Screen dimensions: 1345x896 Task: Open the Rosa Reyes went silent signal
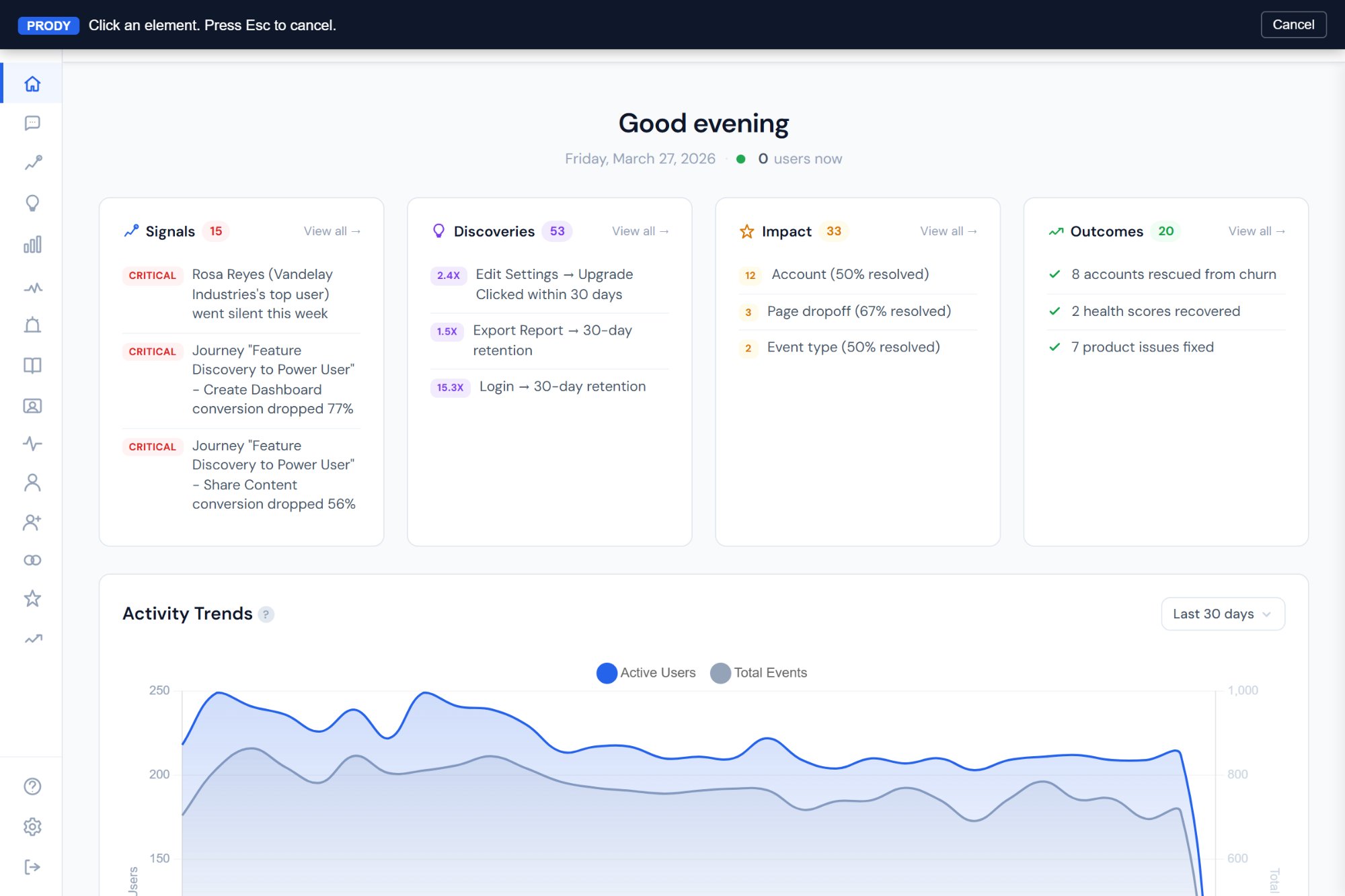[241, 294]
